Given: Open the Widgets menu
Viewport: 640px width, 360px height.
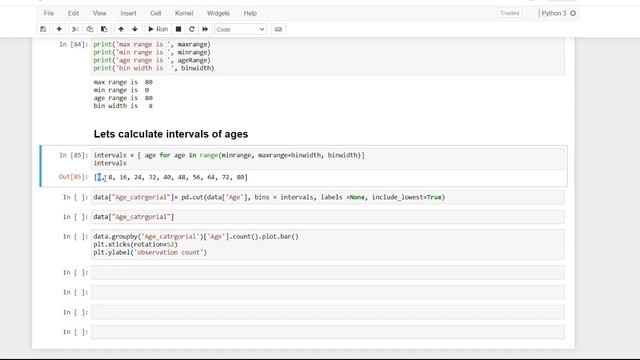Looking at the screenshot, I should 218,13.
